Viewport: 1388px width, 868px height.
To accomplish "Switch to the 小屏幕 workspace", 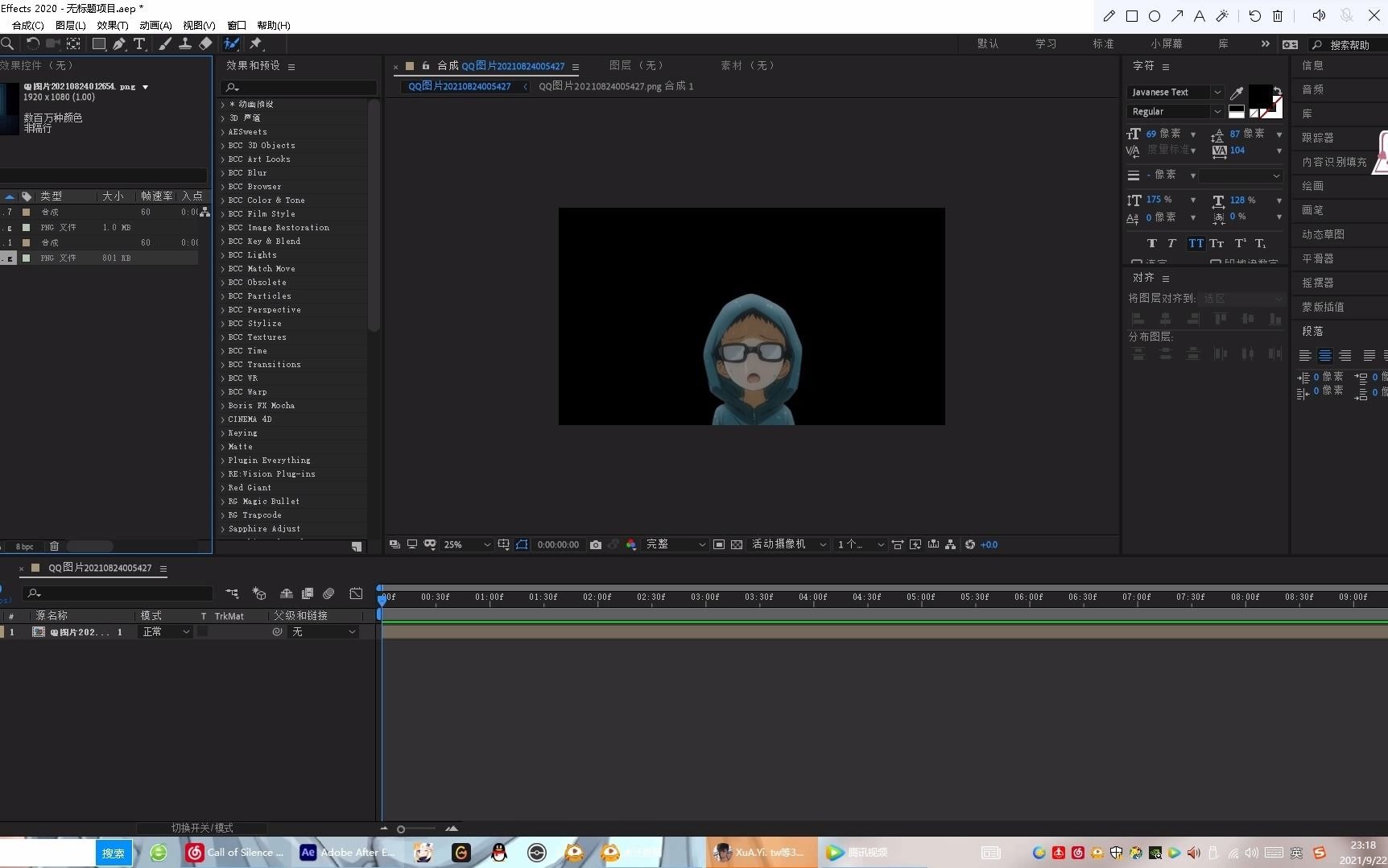I will coord(1167,43).
